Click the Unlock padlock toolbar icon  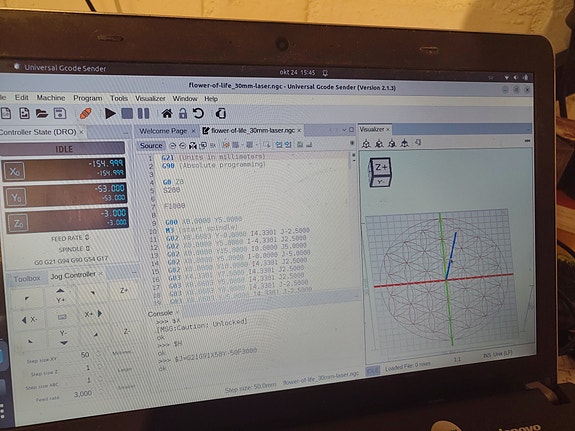[183, 113]
